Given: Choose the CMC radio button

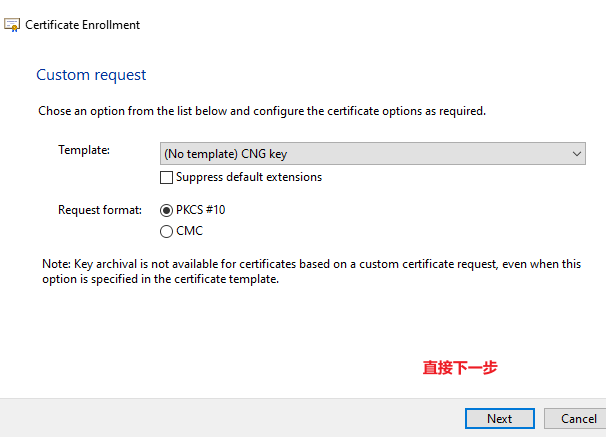Looking at the screenshot, I should pos(166,231).
